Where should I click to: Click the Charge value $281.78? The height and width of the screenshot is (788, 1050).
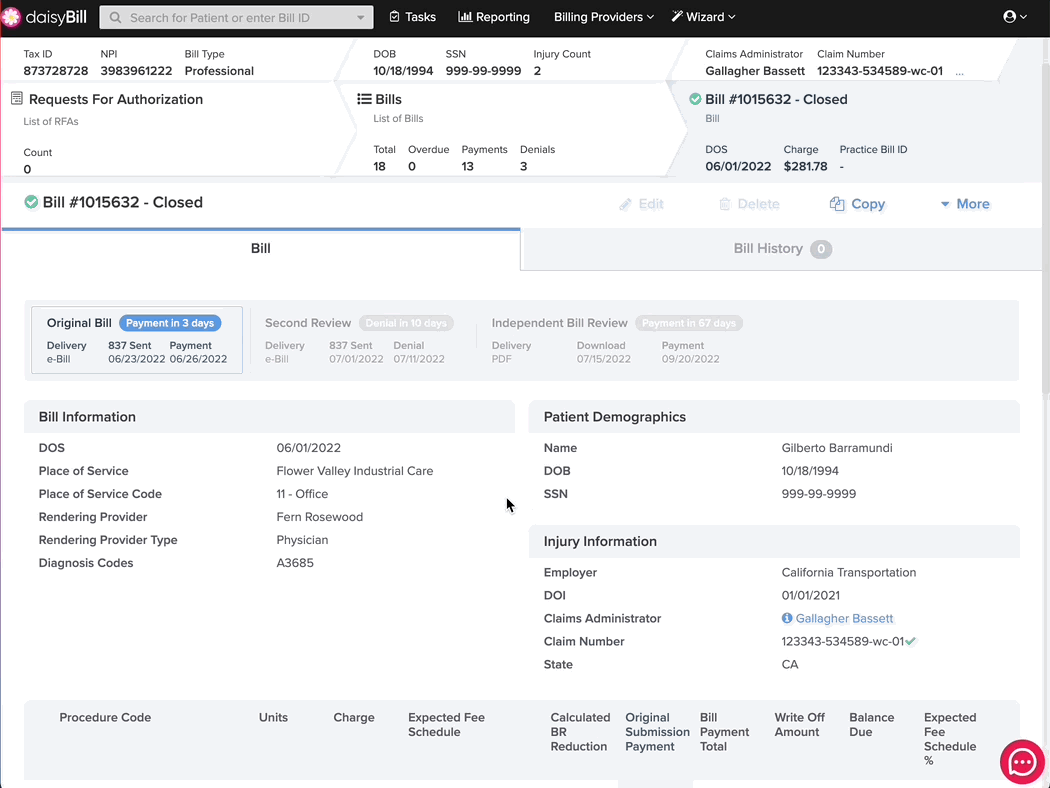pyautogui.click(x=805, y=166)
